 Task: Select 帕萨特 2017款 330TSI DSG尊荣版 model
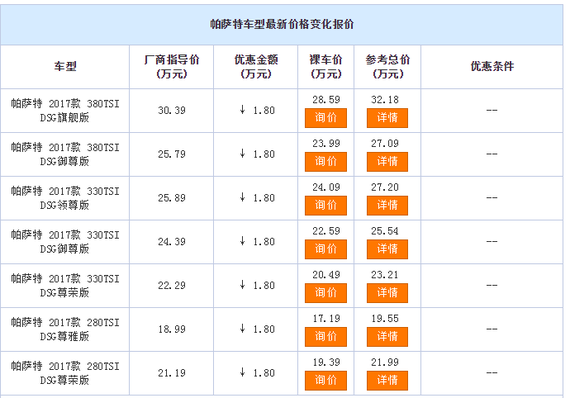click(x=65, y=285)
